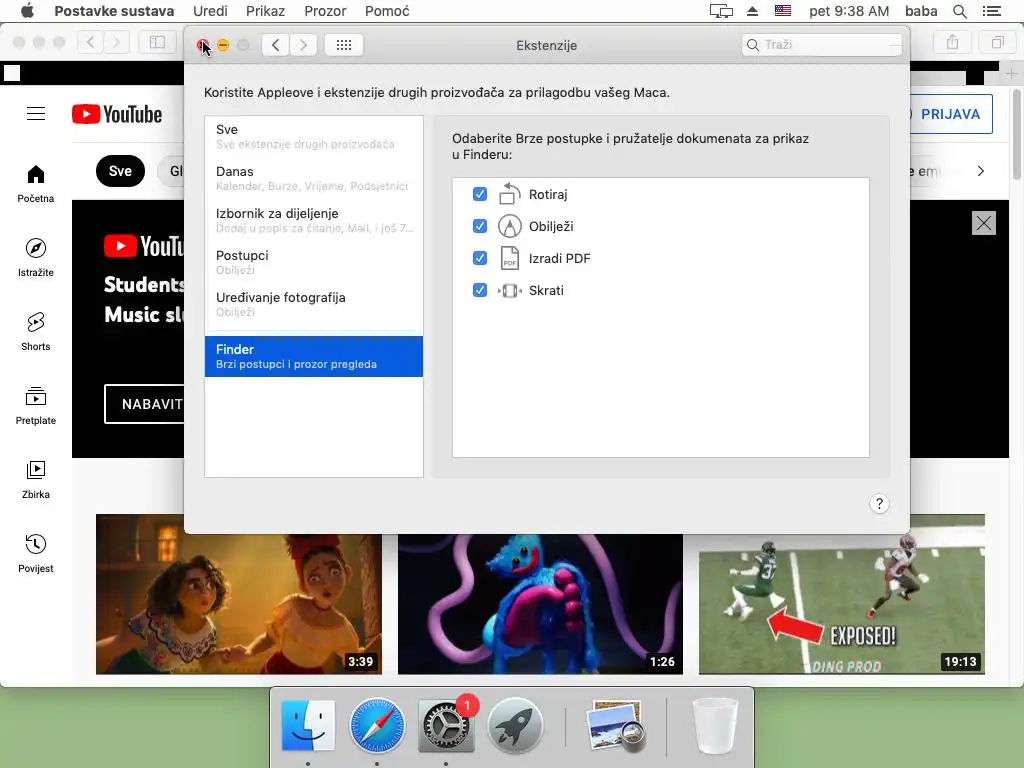
Task: Click the eject icon in menu bar
Action: click(752, 11)
